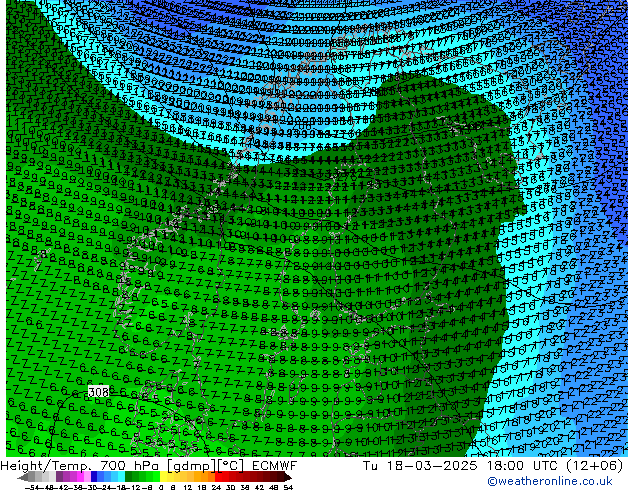The height and width of the screenshot is (490, 634).
Task: Click the date Tu 18-03-2025
Action: point(420,465)
